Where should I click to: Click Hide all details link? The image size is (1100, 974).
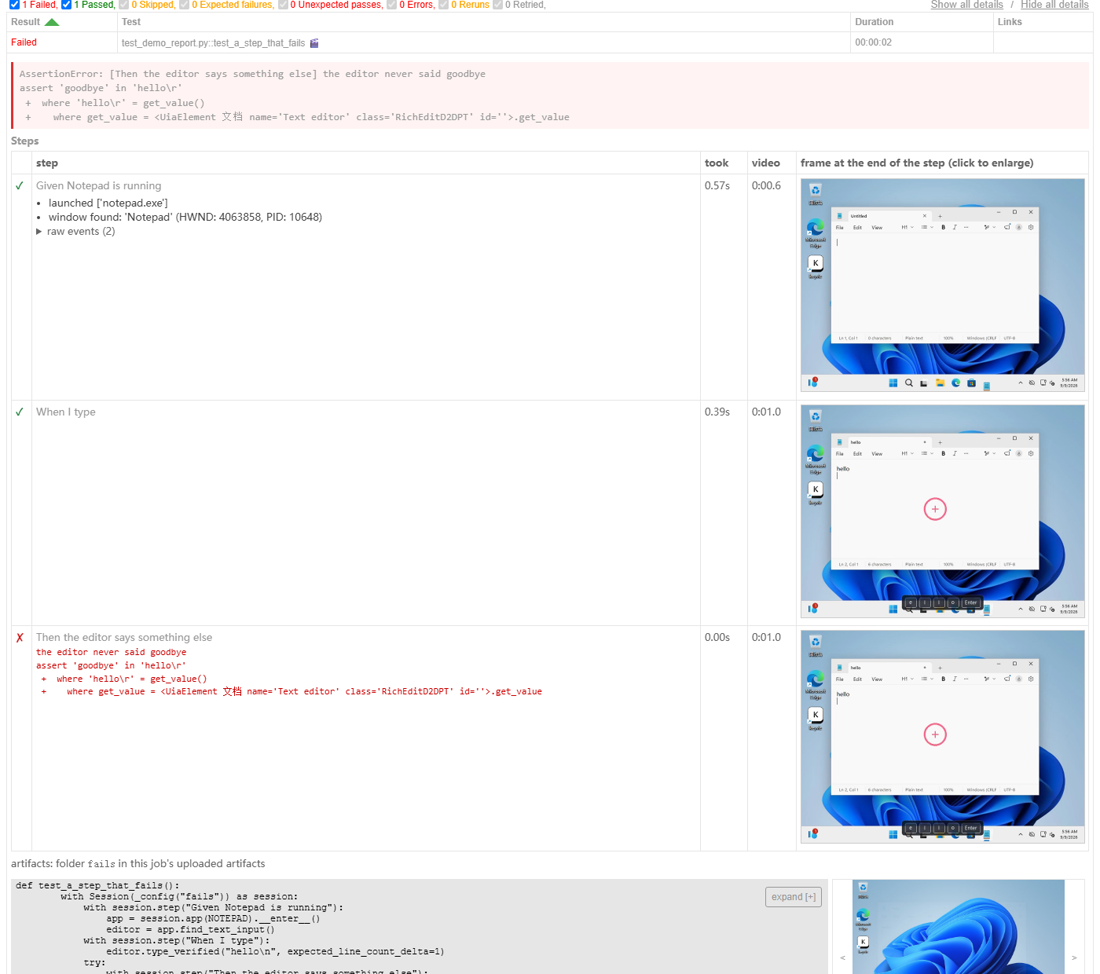click(x=1054, y=5)
